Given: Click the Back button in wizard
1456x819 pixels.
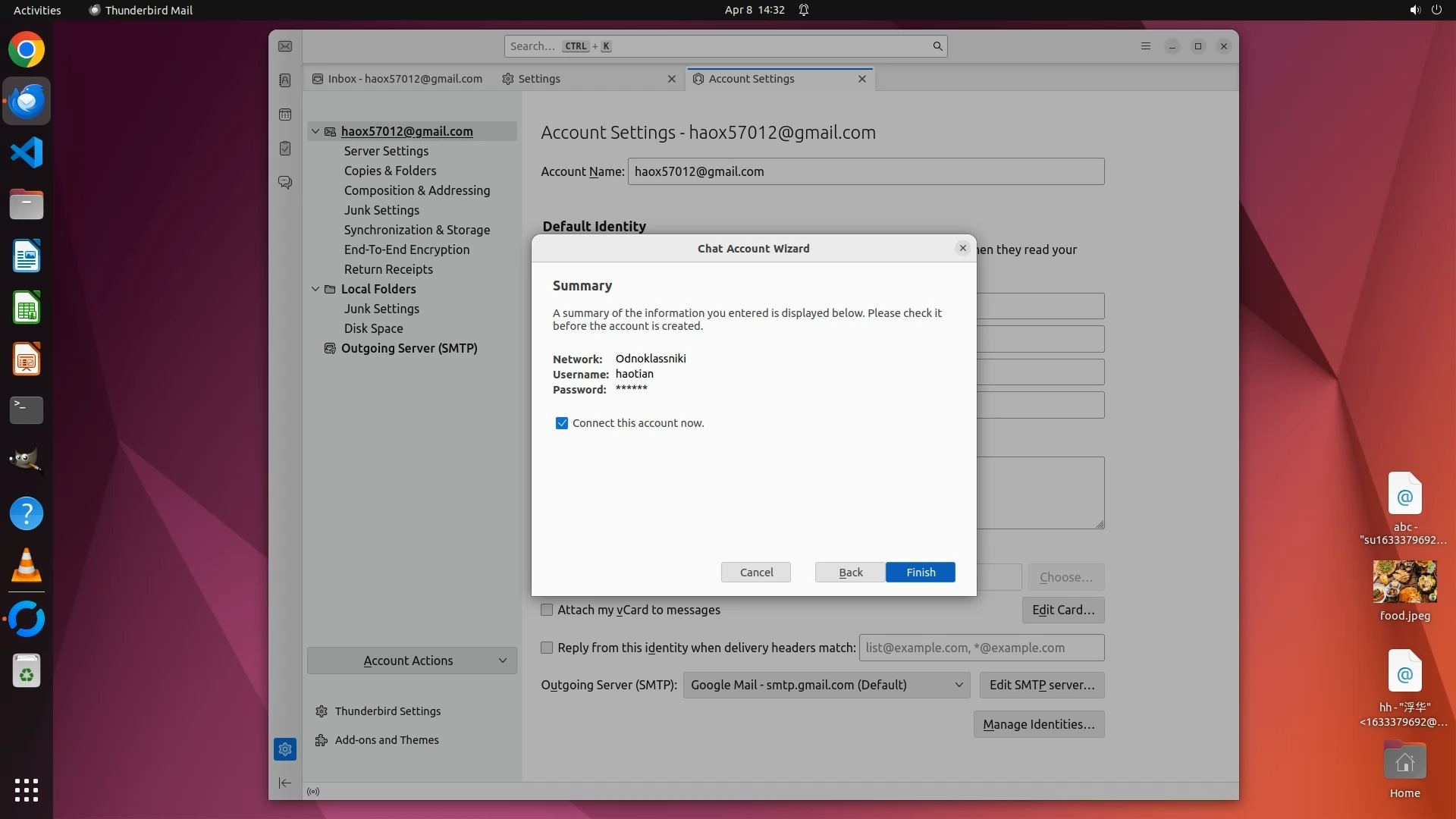Looking at the screenshot, I should point(850,573).
